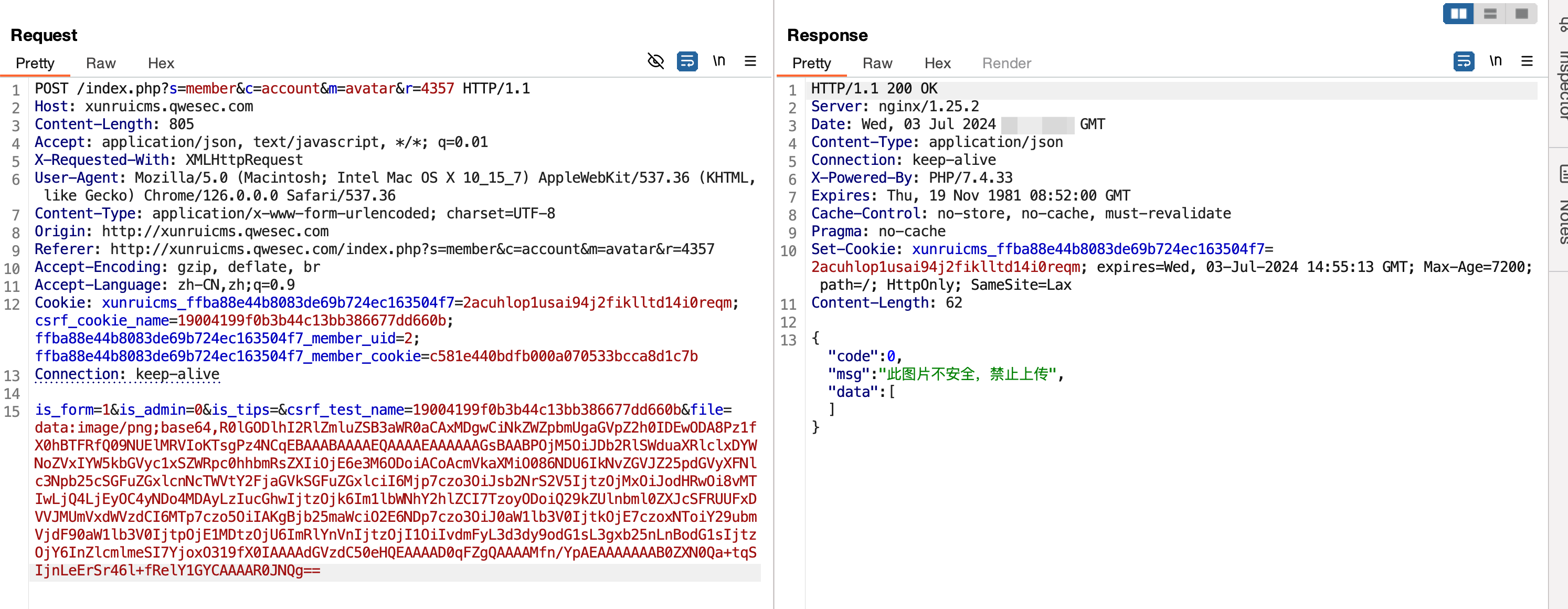Open Request panel hamburger options menu

pyautogui.click(x=750, y=61)
